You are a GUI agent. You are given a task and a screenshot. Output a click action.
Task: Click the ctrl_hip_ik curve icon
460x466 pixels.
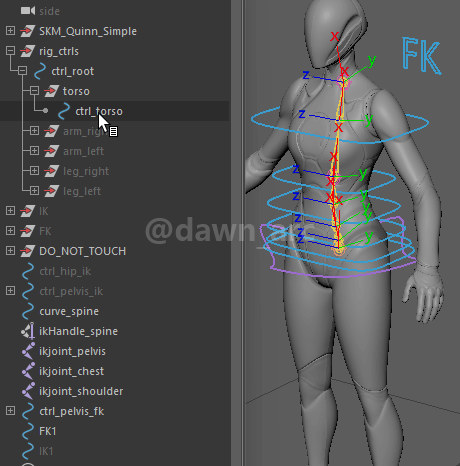coord(28,271)
